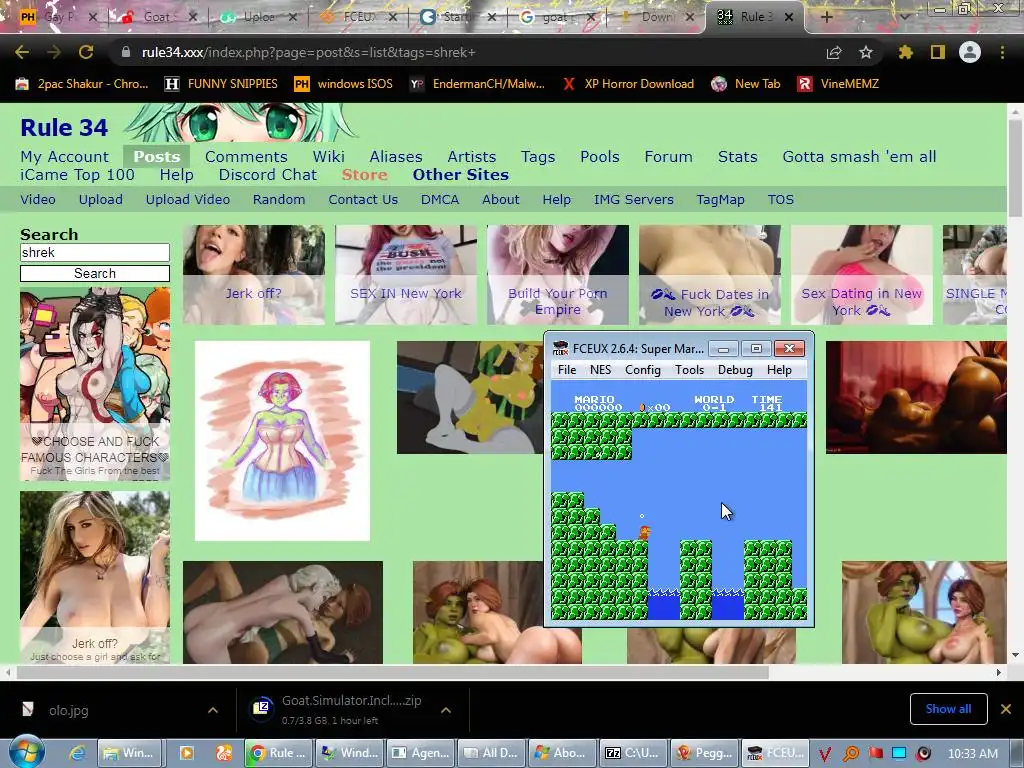1024x768 pixels.
Task: Switch to the 7-Zip C:\U... taskbar button
Action: (x=634, y=753)
